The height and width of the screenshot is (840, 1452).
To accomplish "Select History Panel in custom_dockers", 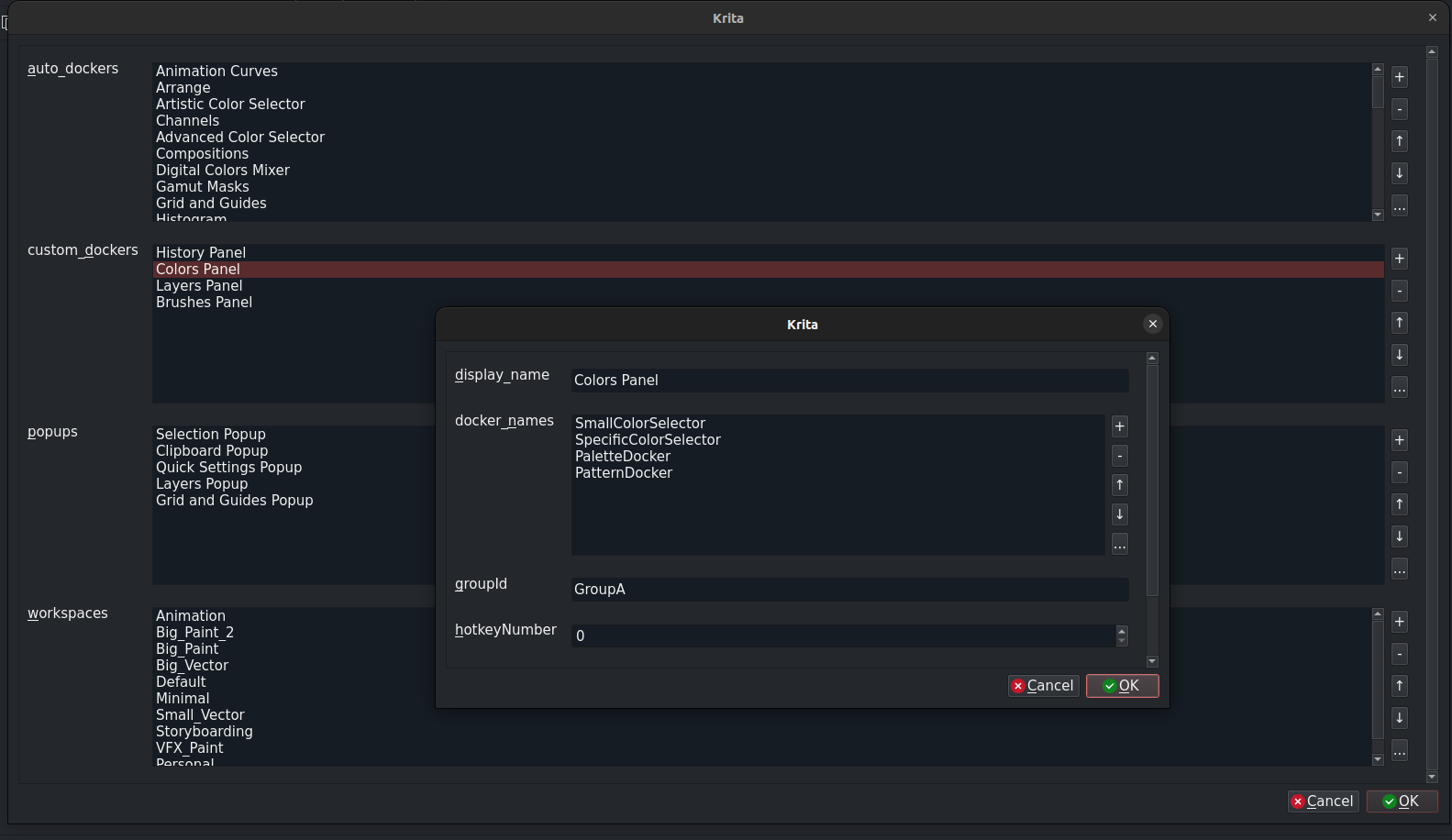I will (201, 253).
